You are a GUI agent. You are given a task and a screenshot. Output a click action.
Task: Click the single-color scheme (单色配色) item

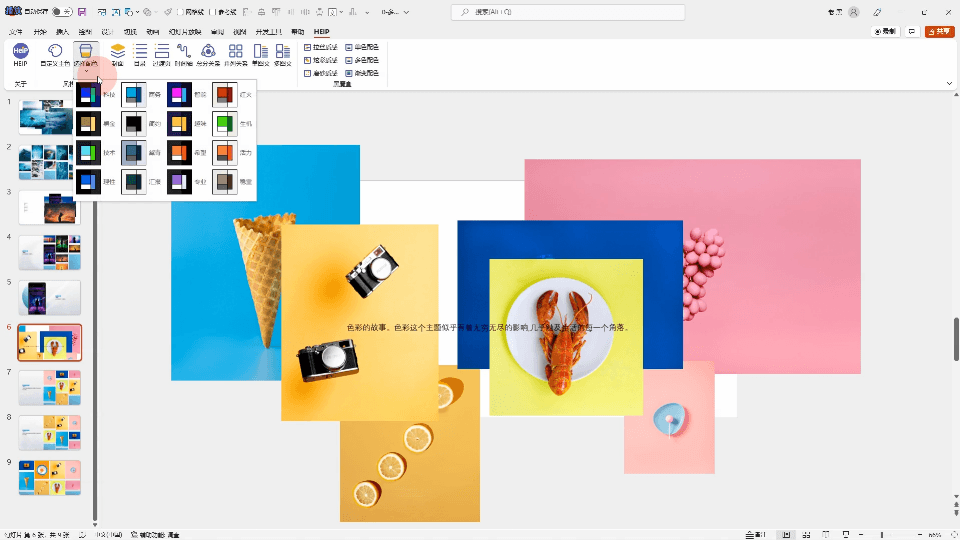click(x=362, y=47)
